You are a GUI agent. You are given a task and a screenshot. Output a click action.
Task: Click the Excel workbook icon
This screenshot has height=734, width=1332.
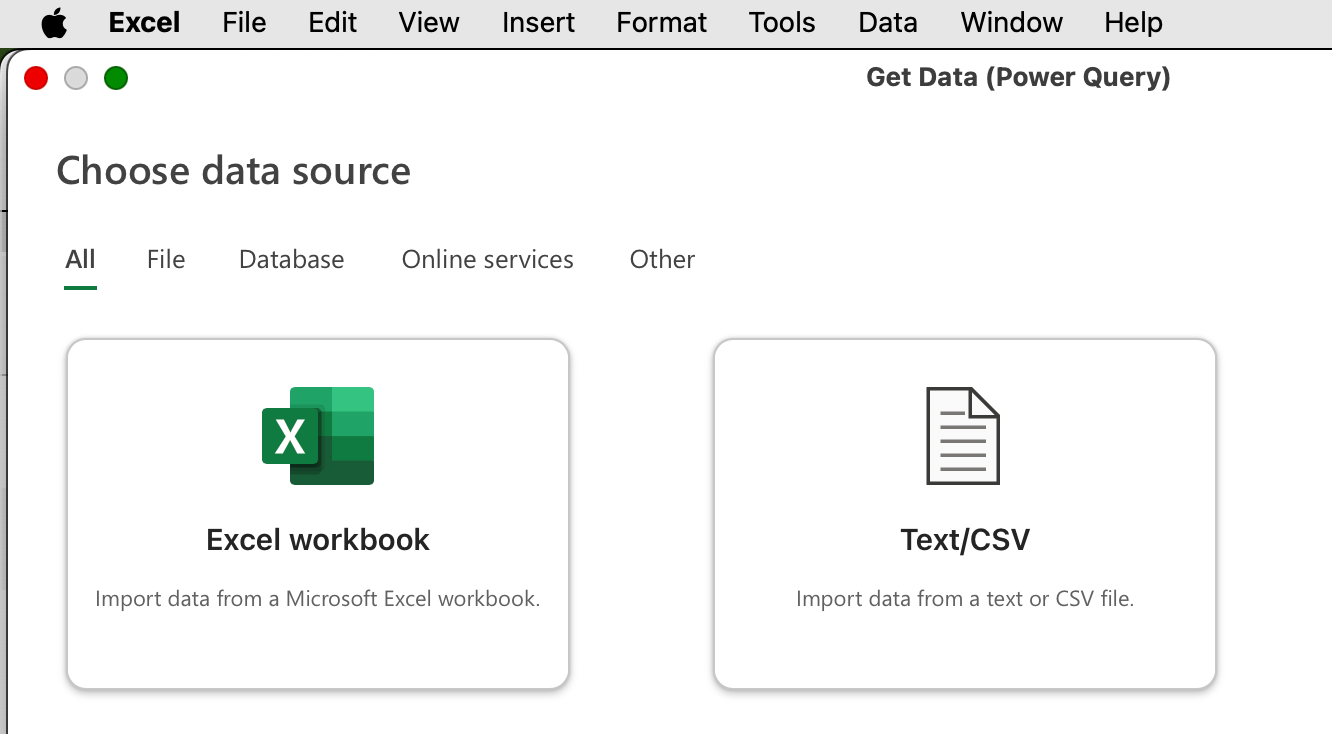pyautogui.click(x=318, y=436)
